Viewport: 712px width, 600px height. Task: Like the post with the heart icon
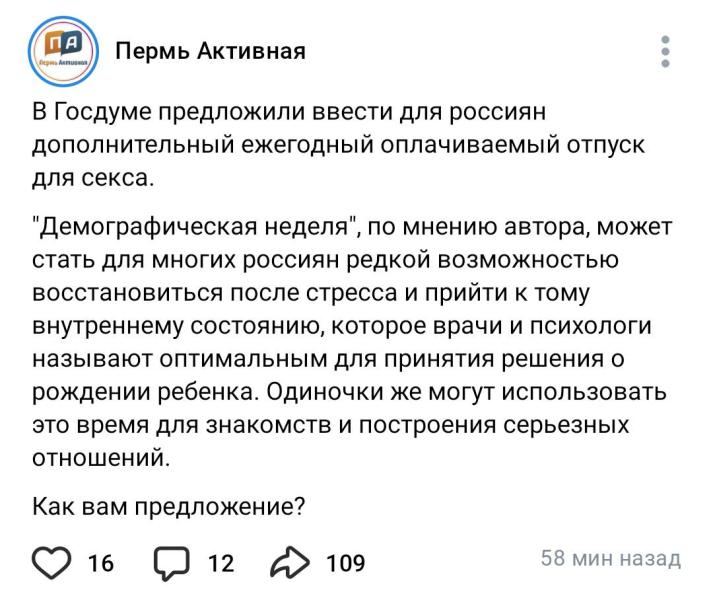point(51,563)
